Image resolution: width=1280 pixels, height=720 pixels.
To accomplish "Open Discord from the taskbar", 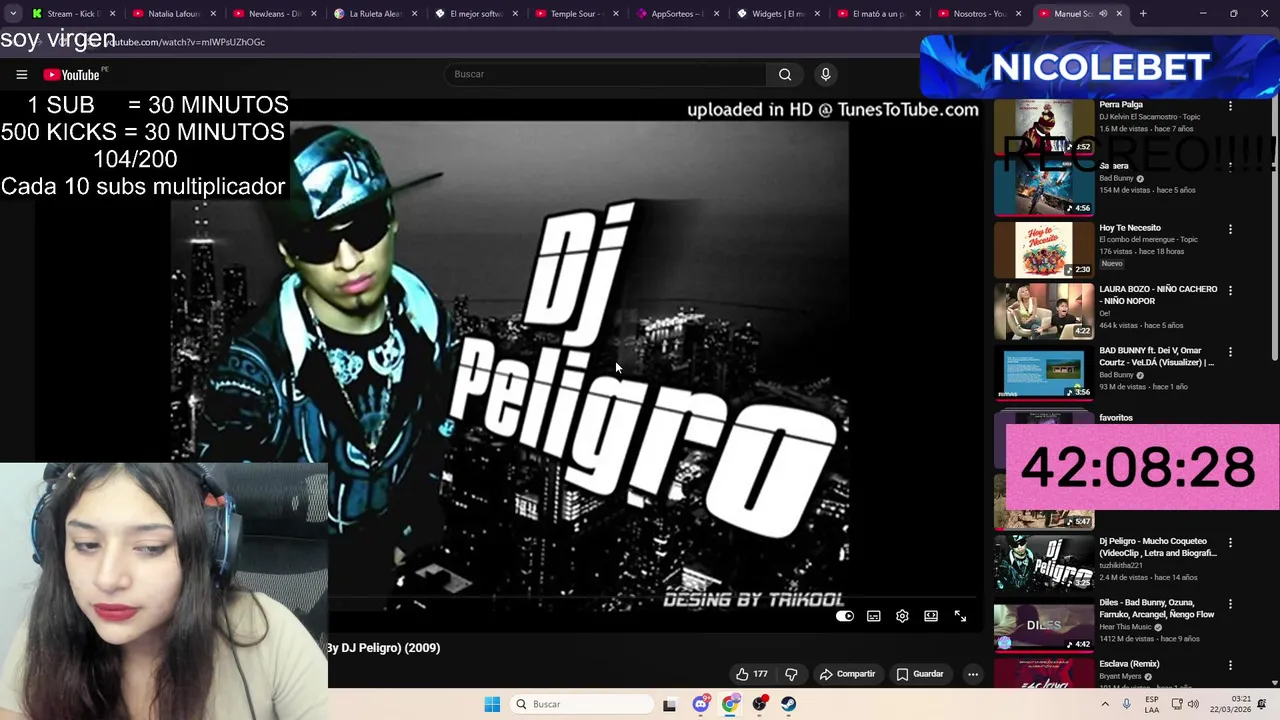I will coord(701,704).
